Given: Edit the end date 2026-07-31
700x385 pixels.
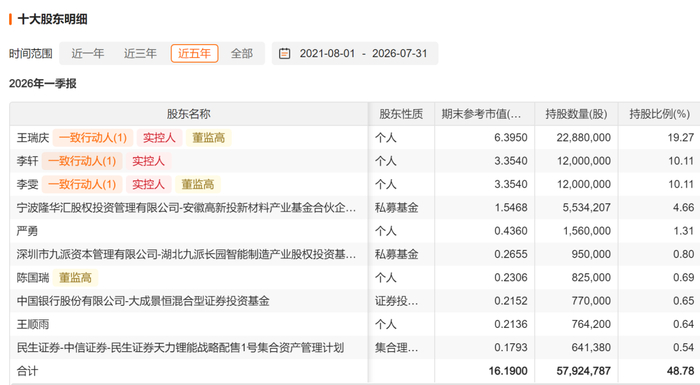Looking at the screenshot, I should tap(400, 54).
